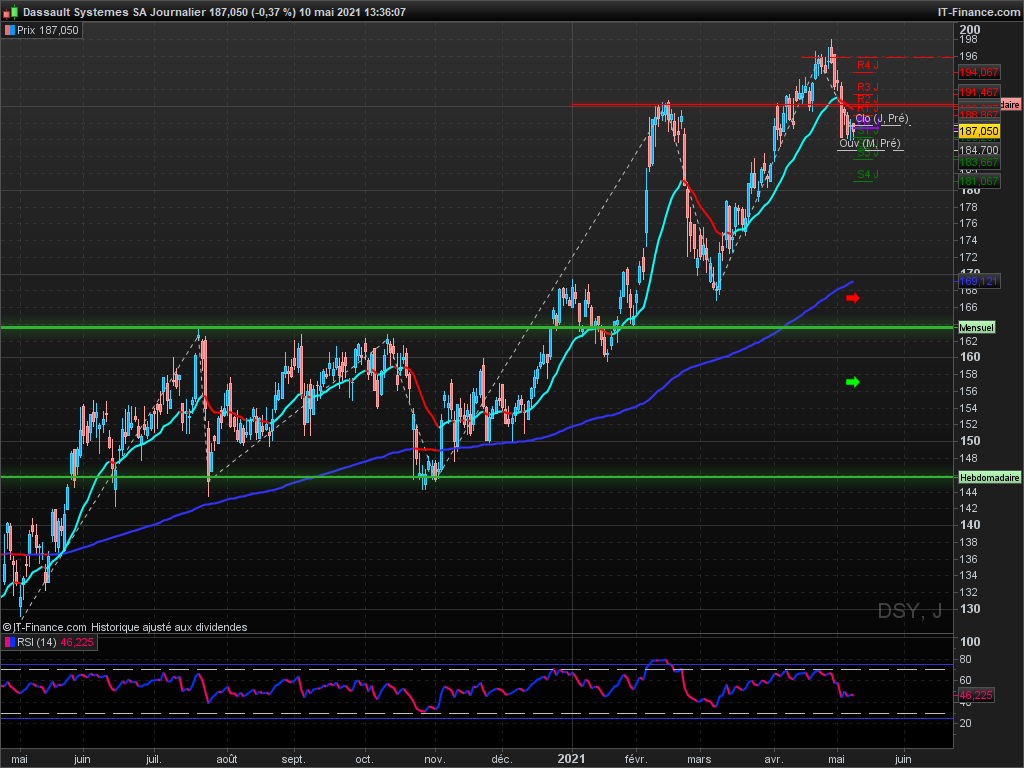Click the R4 J pivot resistance label
Screen dimensions: 1024x768
point(867,65)
